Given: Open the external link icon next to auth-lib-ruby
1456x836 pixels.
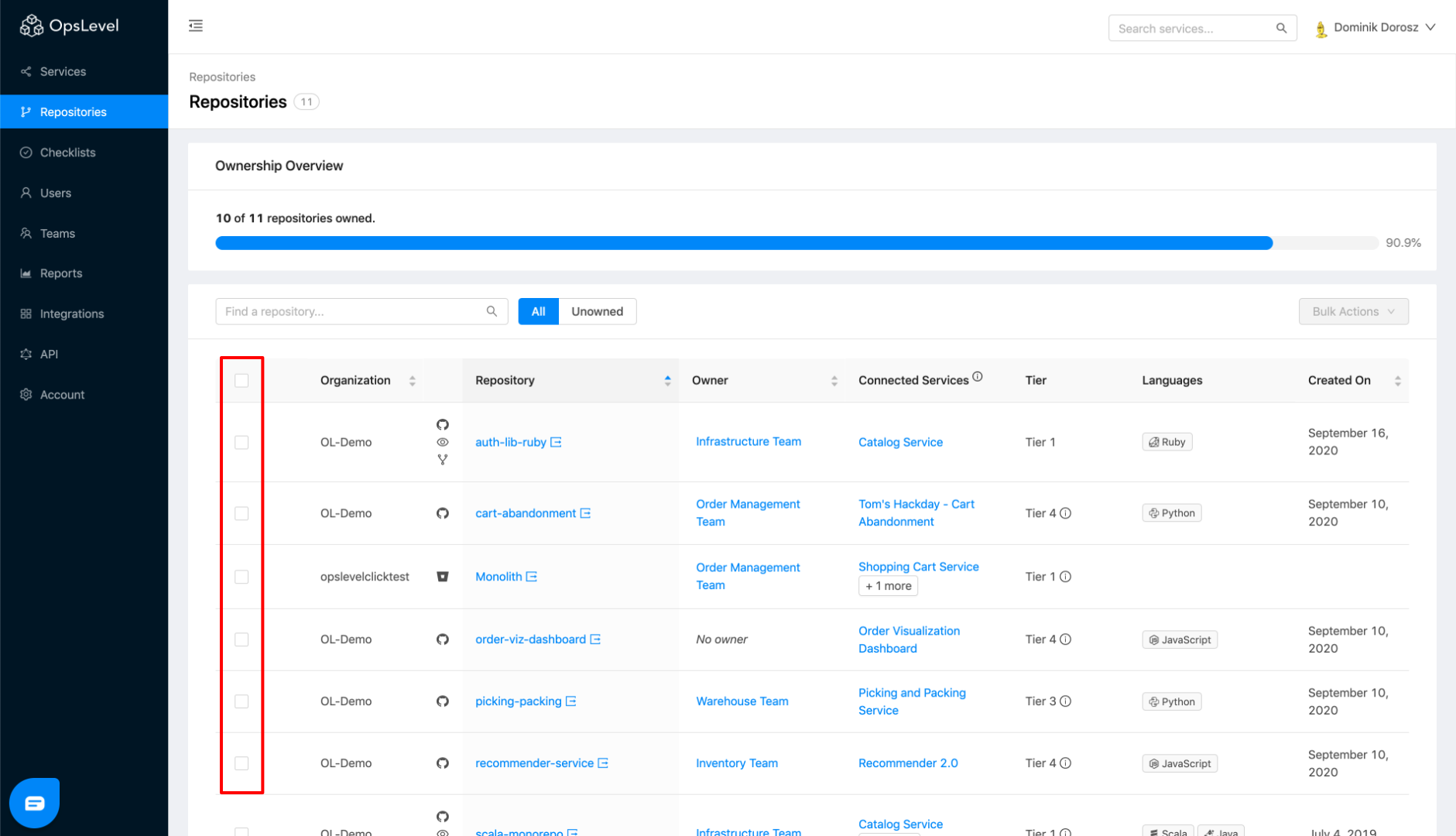Looking at the screenshot, I should click(x=556, y=442).
